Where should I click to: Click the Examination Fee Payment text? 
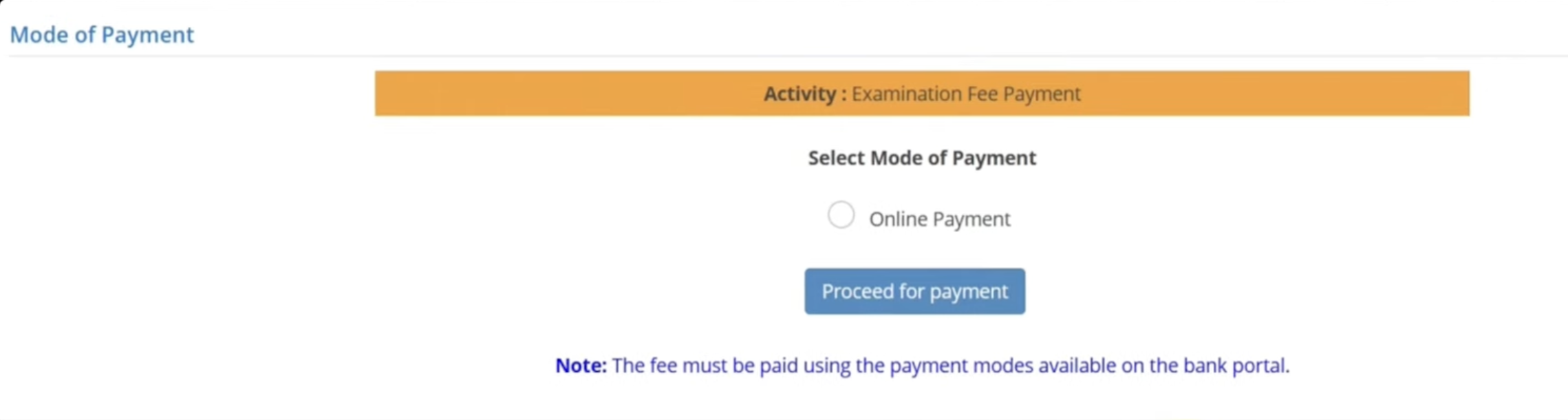click(966, 94)
